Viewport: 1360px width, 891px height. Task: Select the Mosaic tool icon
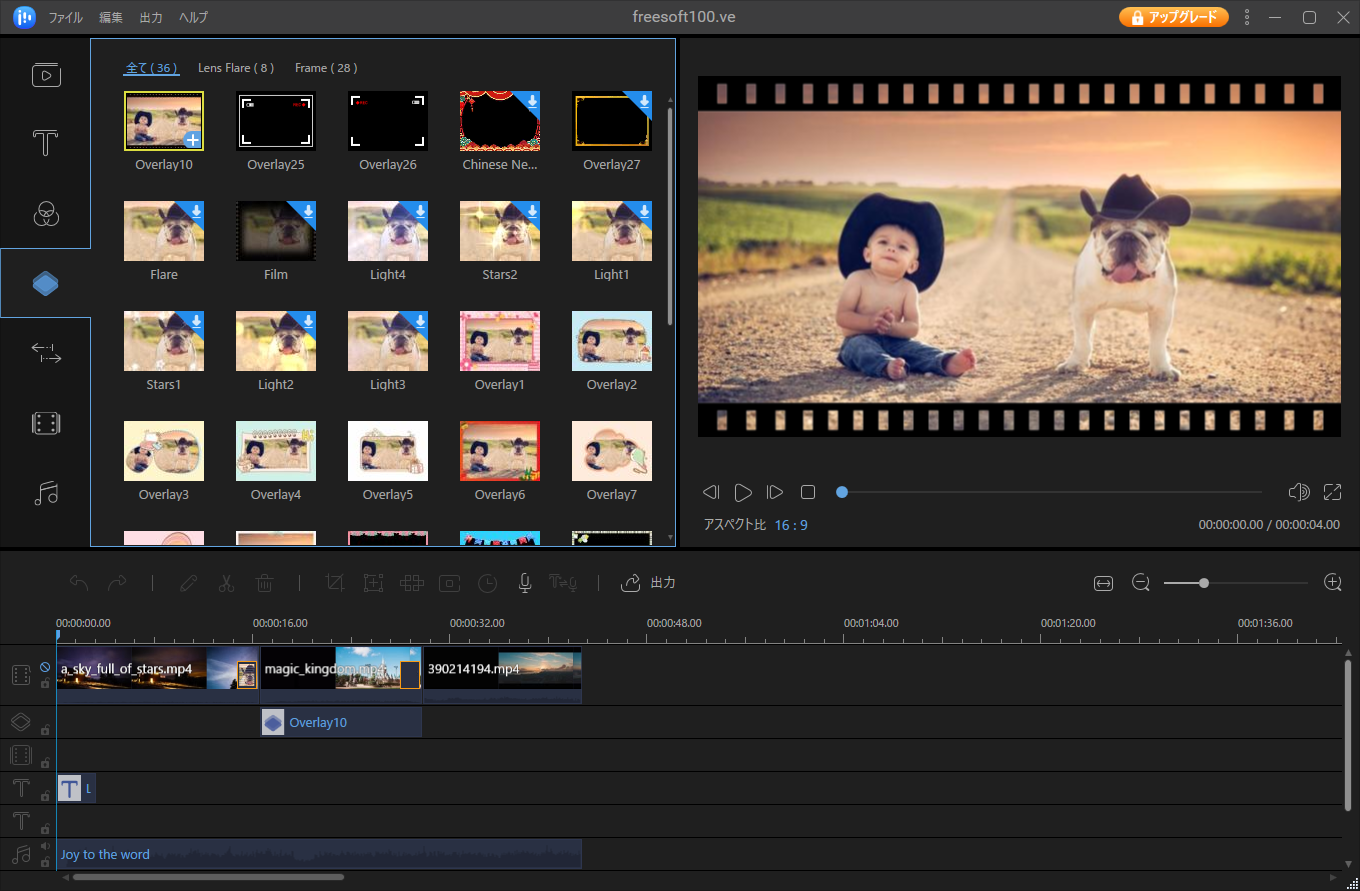tap(411, 583)
